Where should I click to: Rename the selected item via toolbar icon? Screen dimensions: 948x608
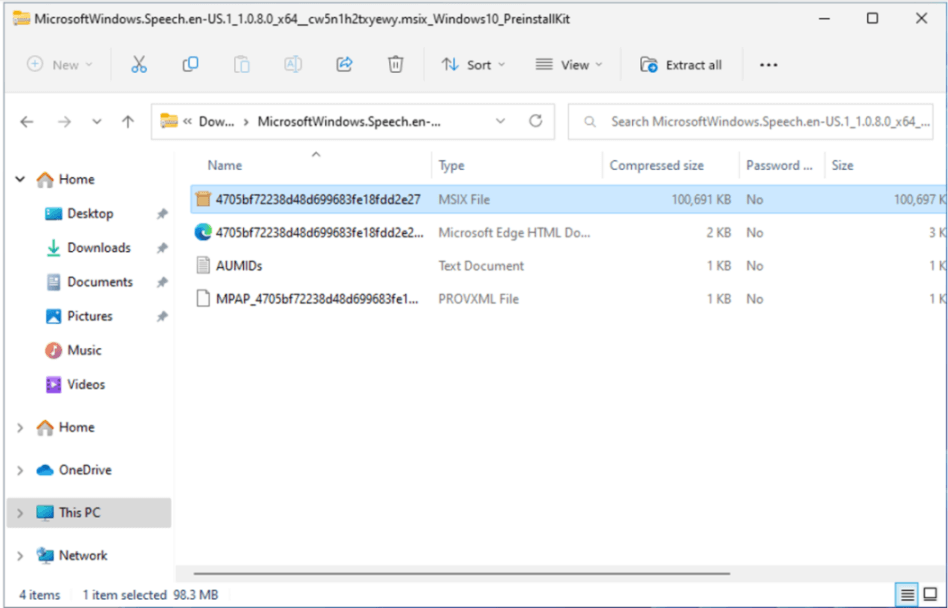pyautogui.click(x=292, y=64)
